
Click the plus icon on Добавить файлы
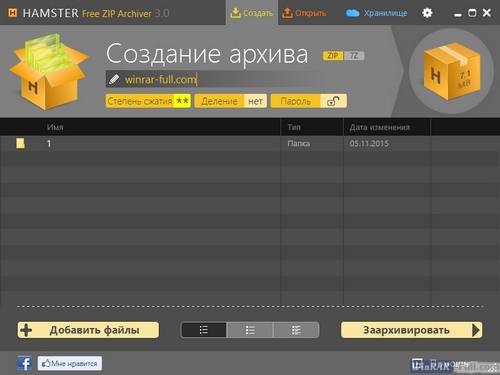tap(26, 330)
